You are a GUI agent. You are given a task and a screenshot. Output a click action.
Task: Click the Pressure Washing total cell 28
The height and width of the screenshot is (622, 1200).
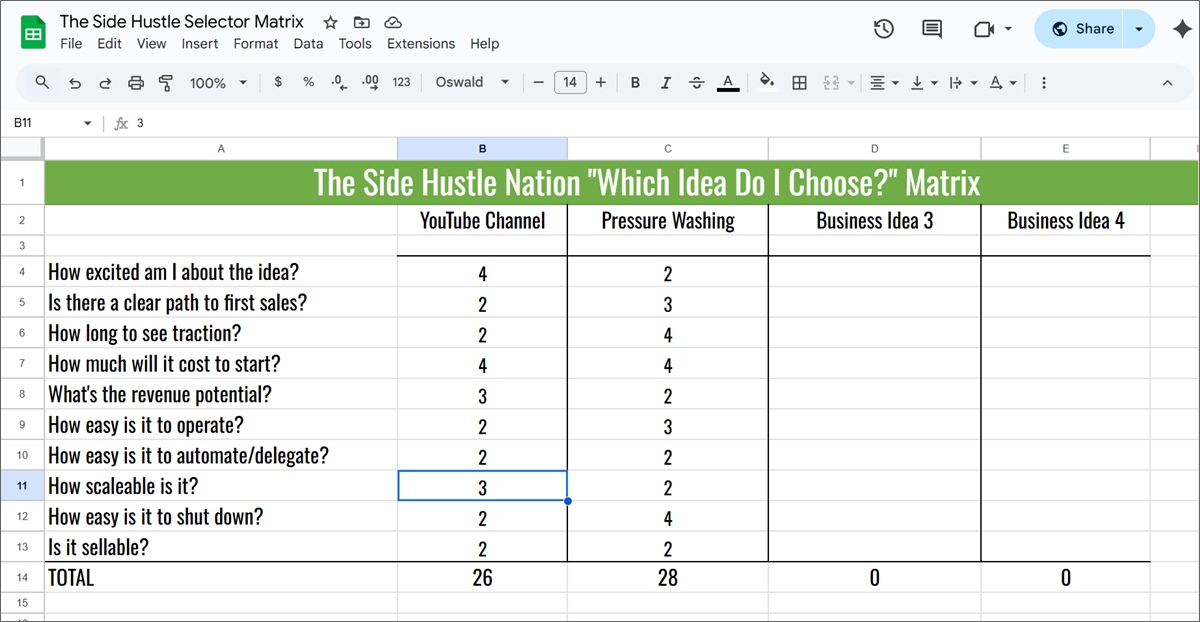click(x=668, y=578)
